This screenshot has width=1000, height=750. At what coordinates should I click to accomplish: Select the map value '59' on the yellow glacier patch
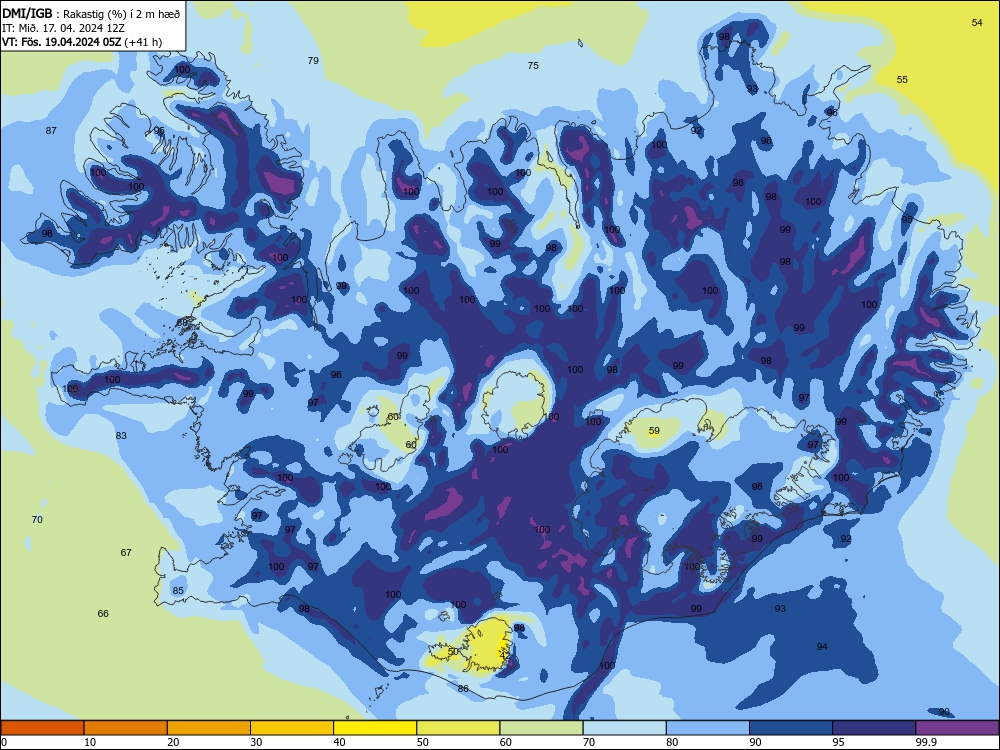click(x=654, y=430)
